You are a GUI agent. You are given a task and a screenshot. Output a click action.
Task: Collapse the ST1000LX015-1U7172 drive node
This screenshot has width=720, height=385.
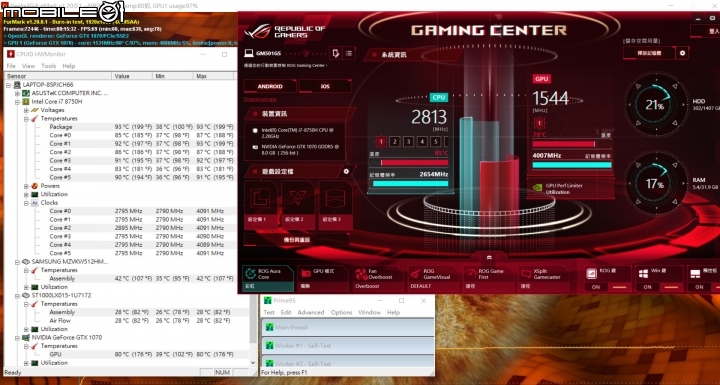(17, 295)
